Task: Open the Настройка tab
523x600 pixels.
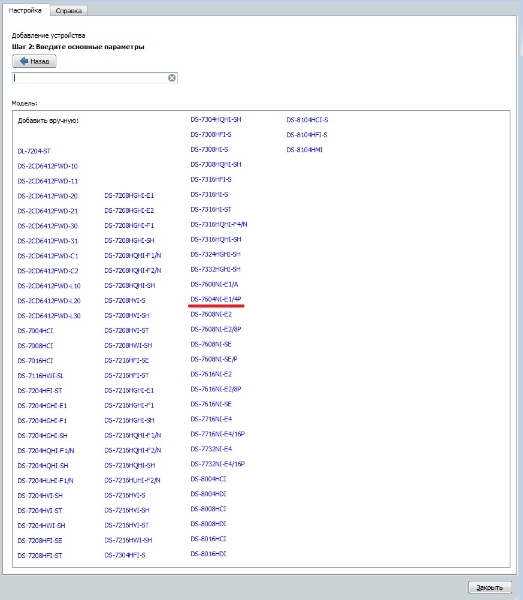Action: pyautogui.click(x=25, y=10)
